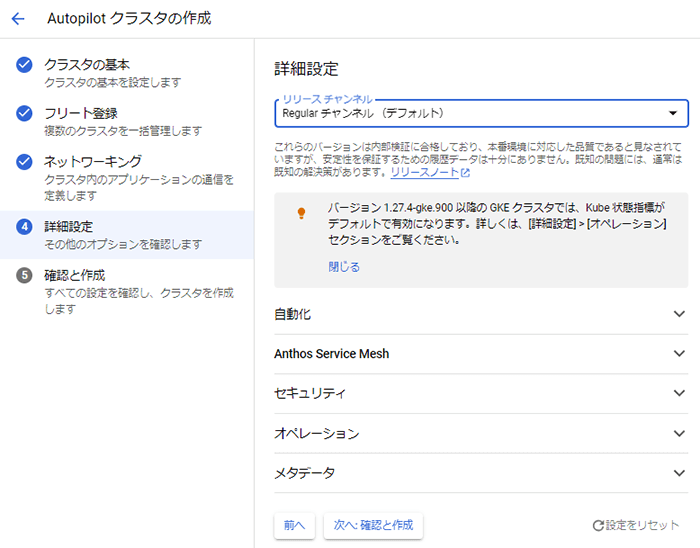Click the 次へ: 確認と作成 button
The width and height of the screenshot is (700, 548).
point(373,525)
